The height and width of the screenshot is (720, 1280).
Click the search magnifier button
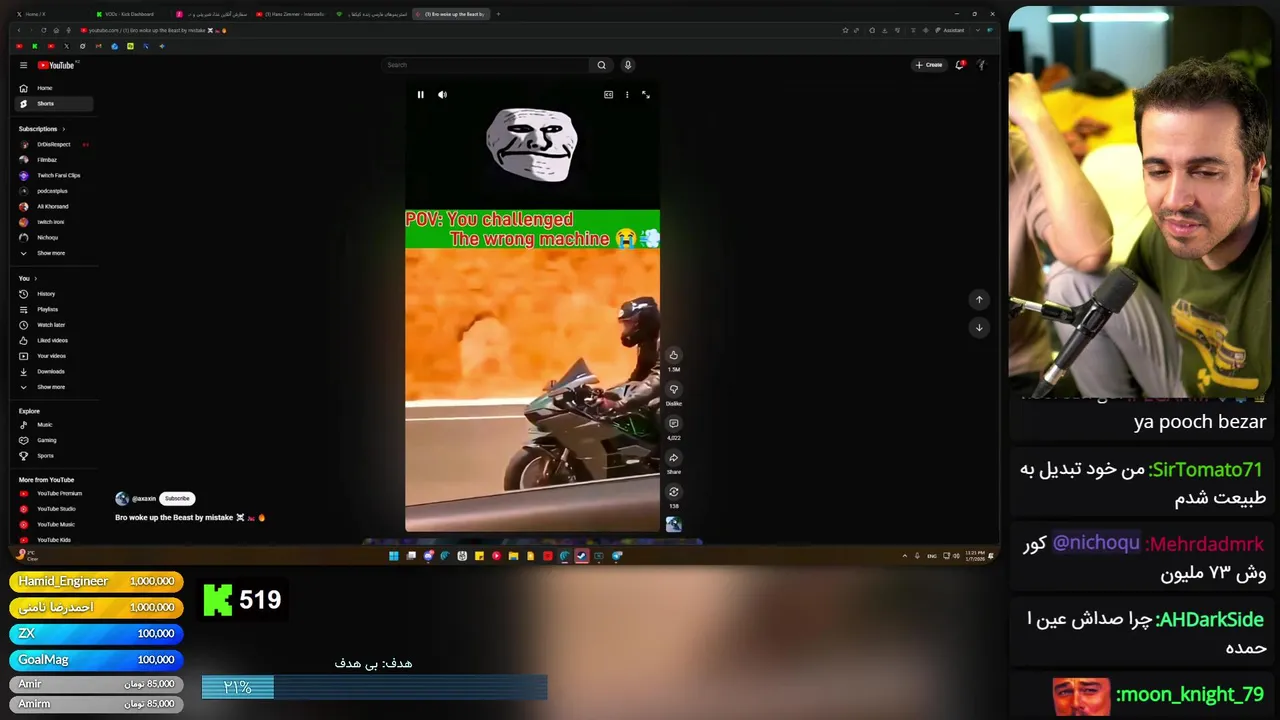[x=601, y=65]
